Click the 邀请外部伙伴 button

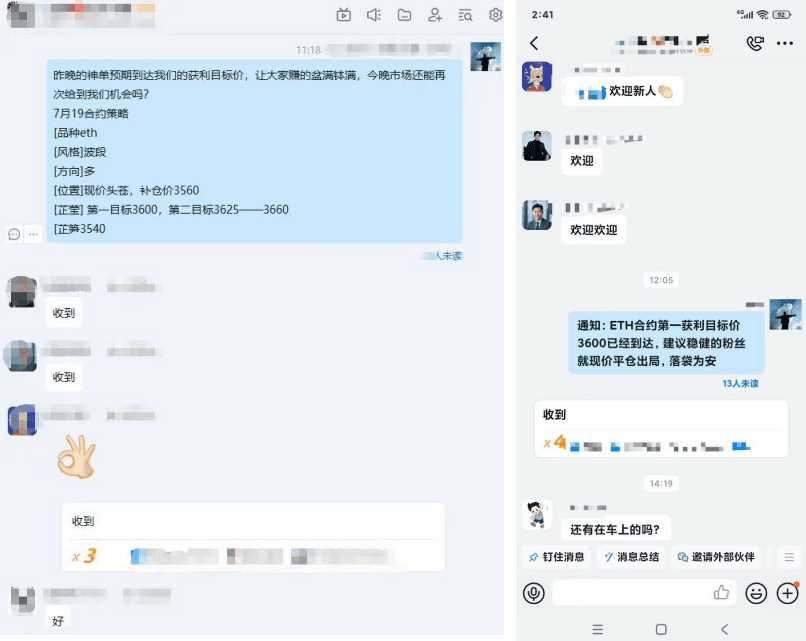point(716,557)
